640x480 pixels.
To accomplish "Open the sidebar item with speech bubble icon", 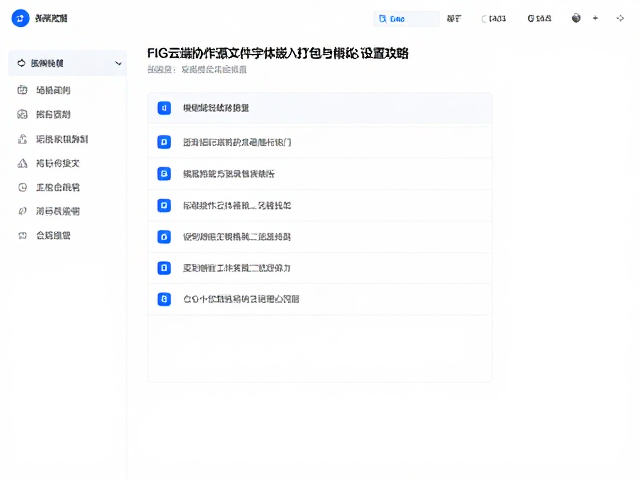I will tap(44, 236).
